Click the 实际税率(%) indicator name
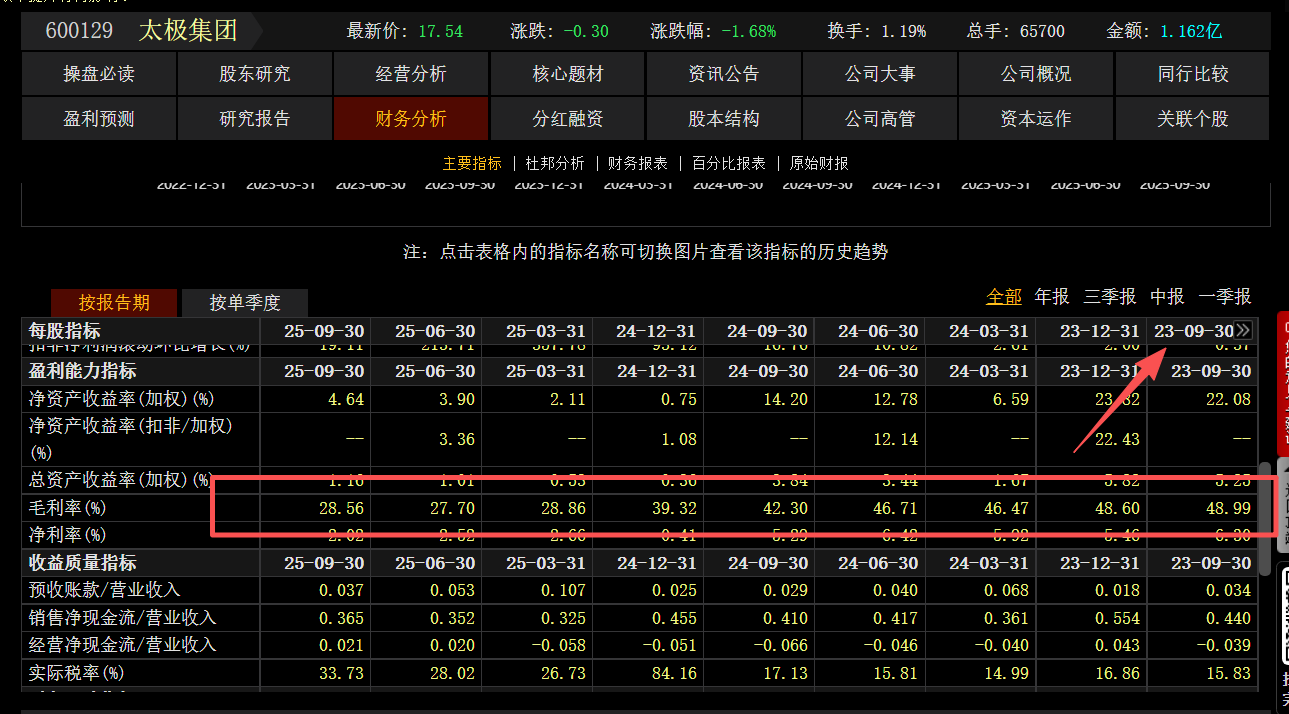The width and height of the screenshot is (1289, 714). click(76, 673)
